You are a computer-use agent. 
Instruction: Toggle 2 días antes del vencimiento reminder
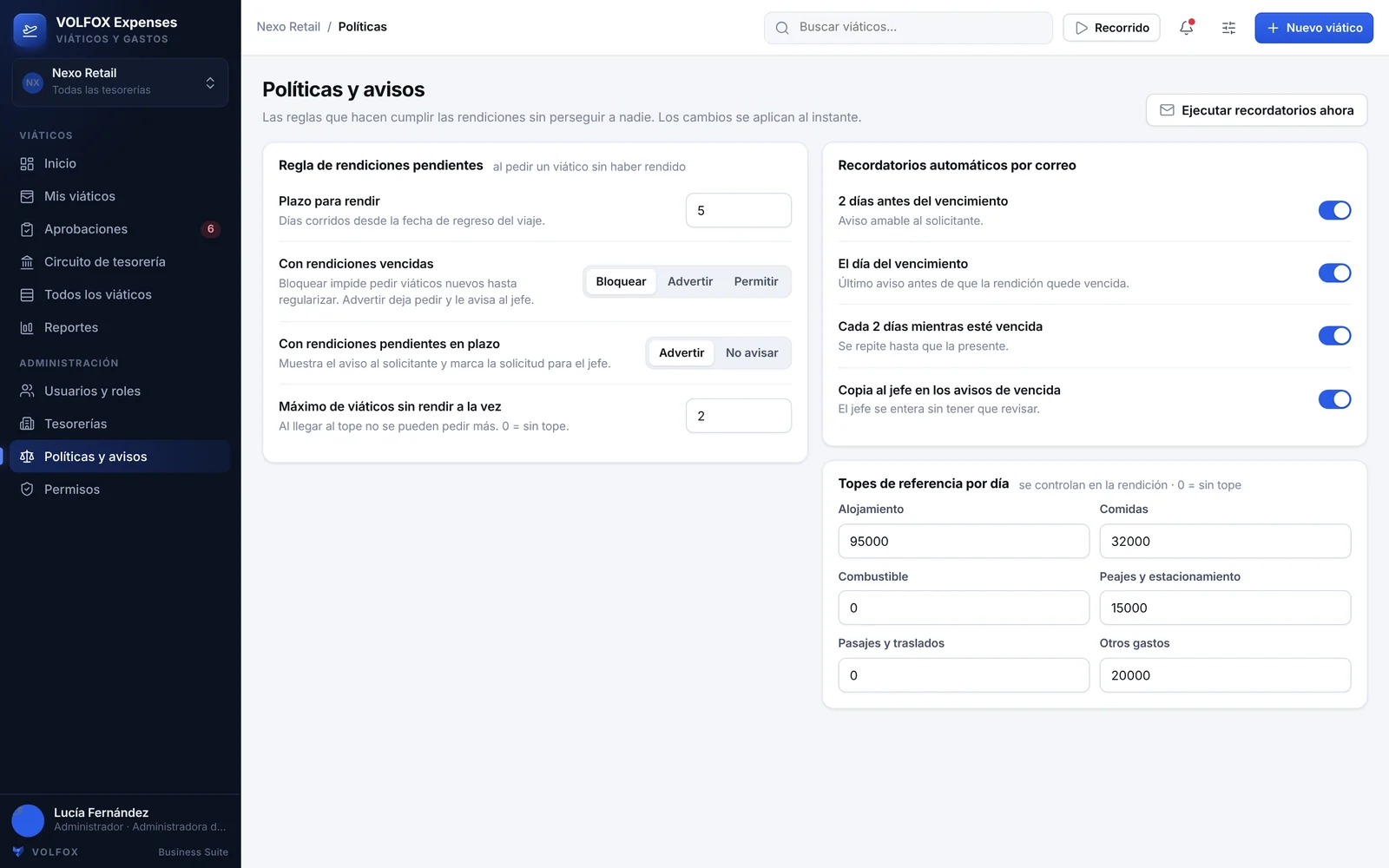[1334, 210]
